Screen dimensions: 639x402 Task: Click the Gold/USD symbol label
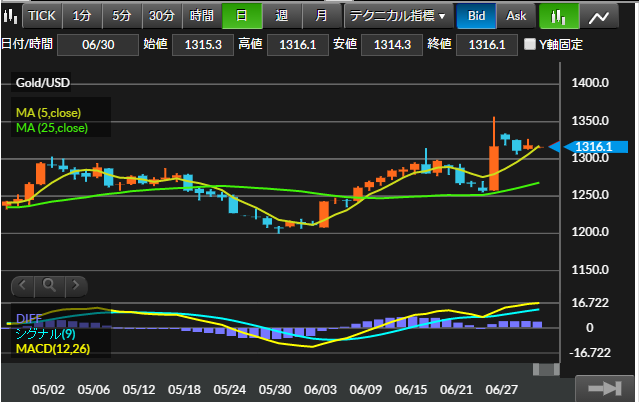coord(42,83)
